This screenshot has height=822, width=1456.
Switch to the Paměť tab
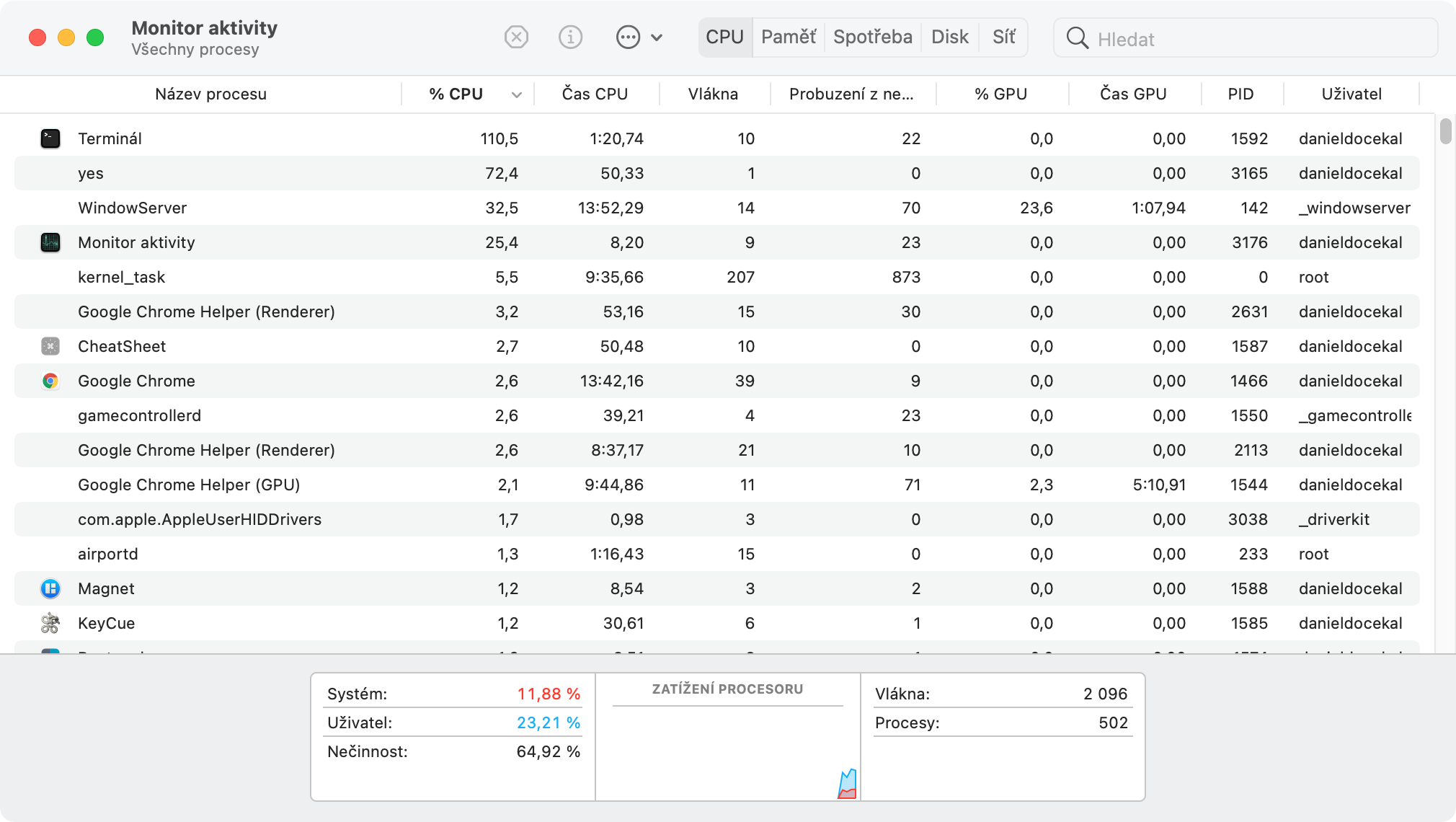[x=789, y=37]
